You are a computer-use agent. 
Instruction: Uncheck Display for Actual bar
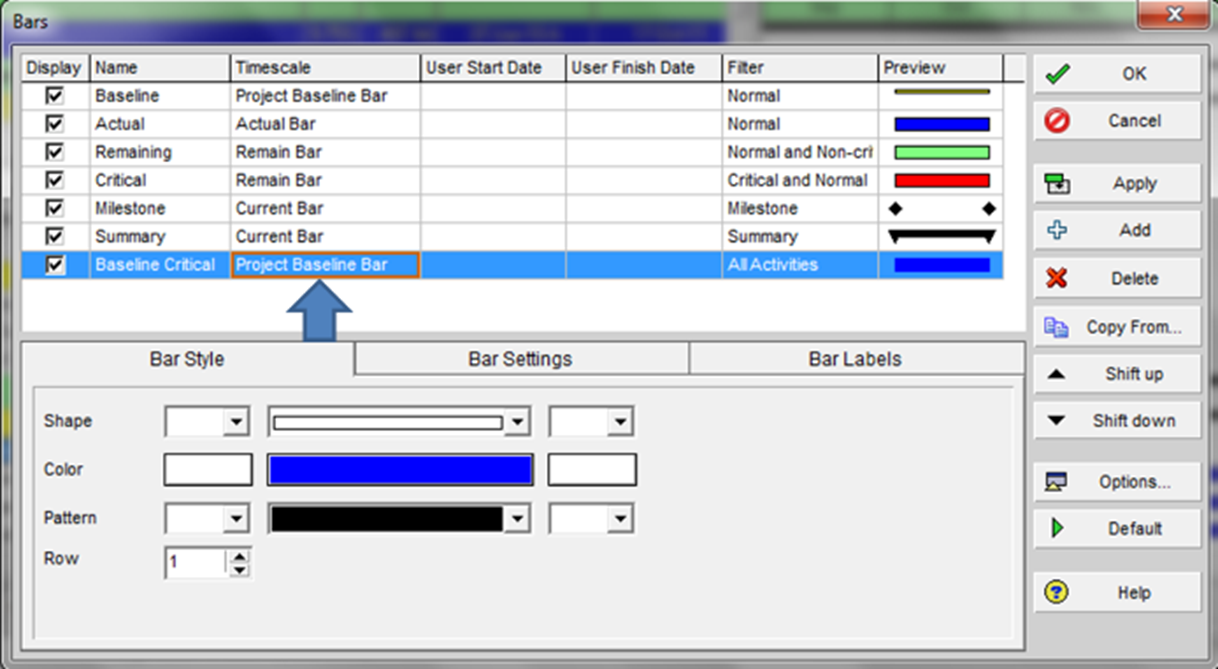[x=55, y=124]
